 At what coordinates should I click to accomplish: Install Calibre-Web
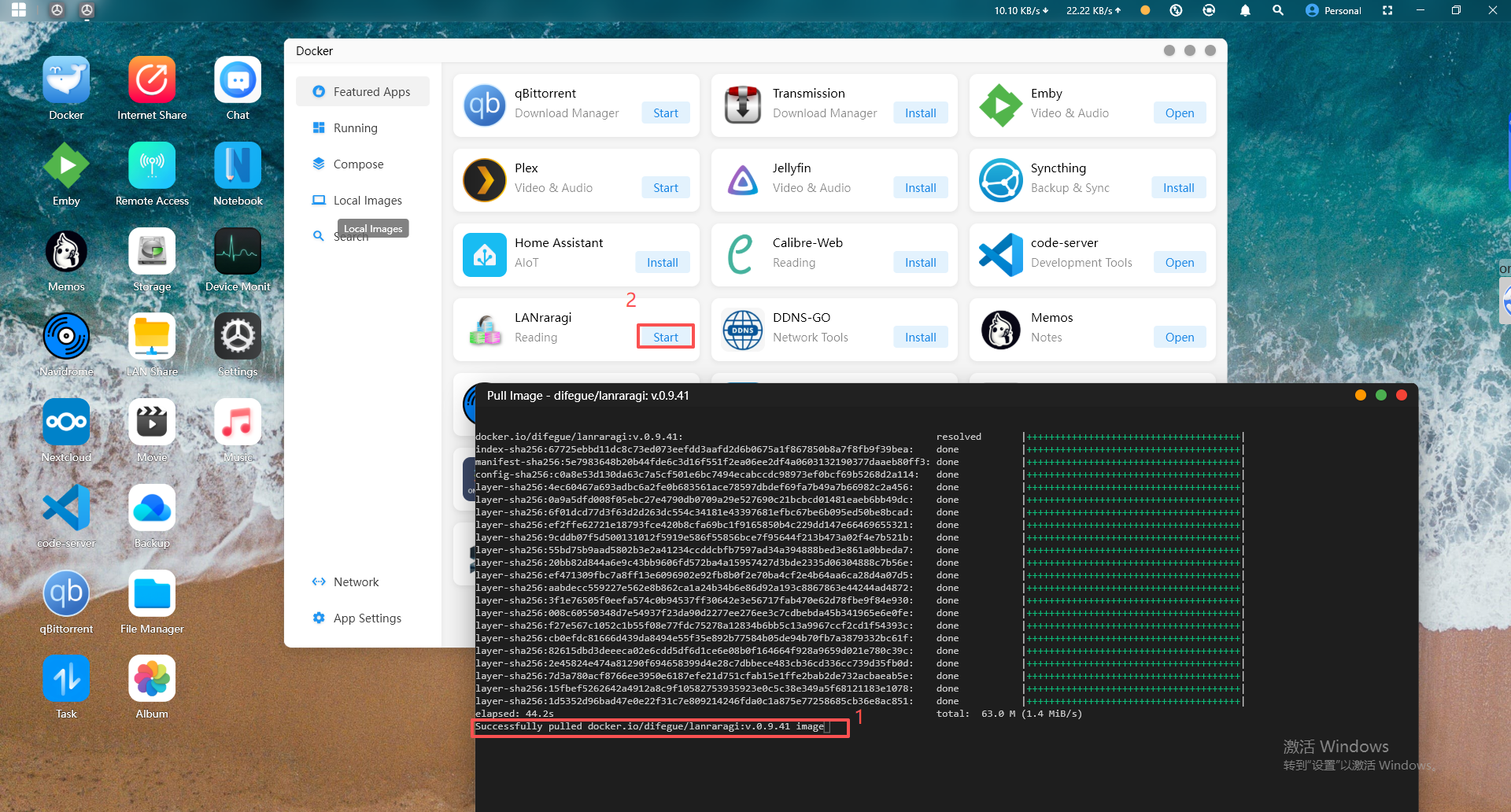(x=920, y=262)
